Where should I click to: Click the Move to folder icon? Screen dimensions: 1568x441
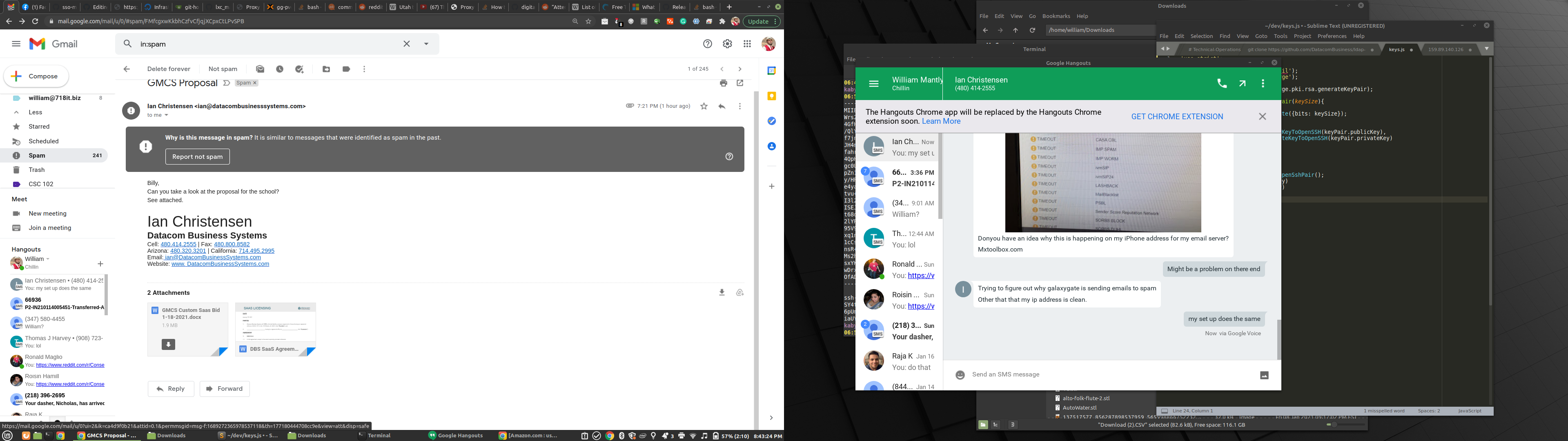click(x=326, y=69)
